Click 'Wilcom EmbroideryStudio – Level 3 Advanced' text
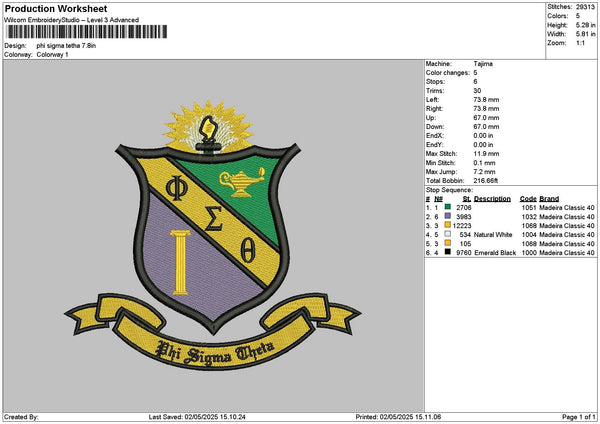The image size is (600, 424). click(72, 20)
